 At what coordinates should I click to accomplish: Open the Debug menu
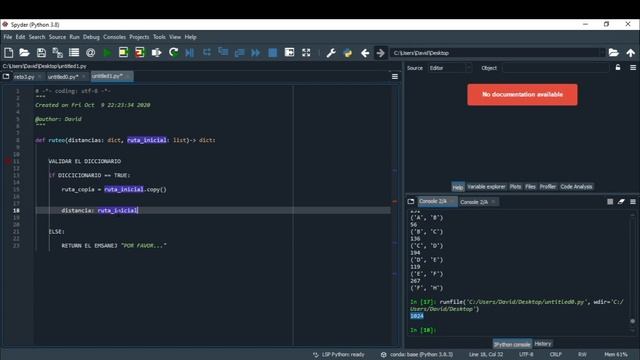click(x=91, y=37)
